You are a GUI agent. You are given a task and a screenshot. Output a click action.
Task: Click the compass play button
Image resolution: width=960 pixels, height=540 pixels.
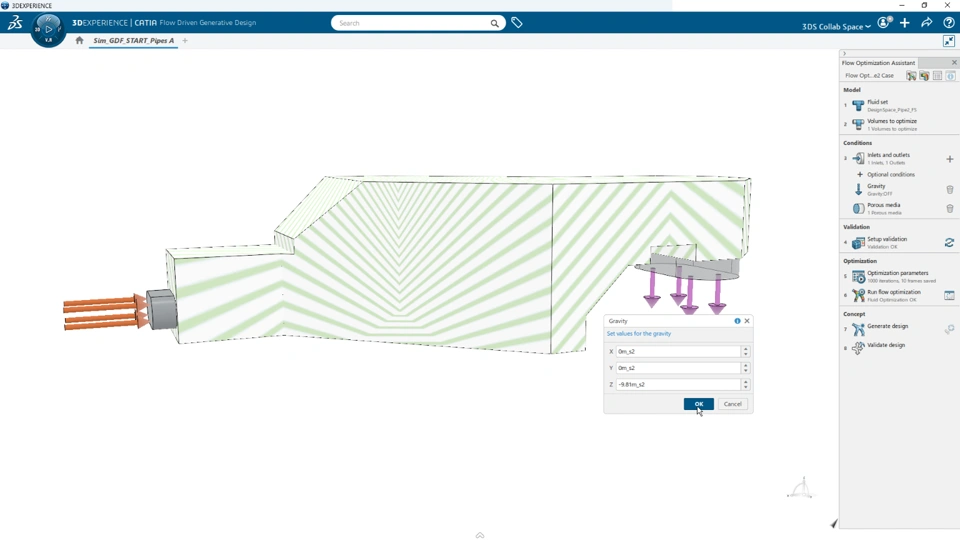(x=48, y=29)
